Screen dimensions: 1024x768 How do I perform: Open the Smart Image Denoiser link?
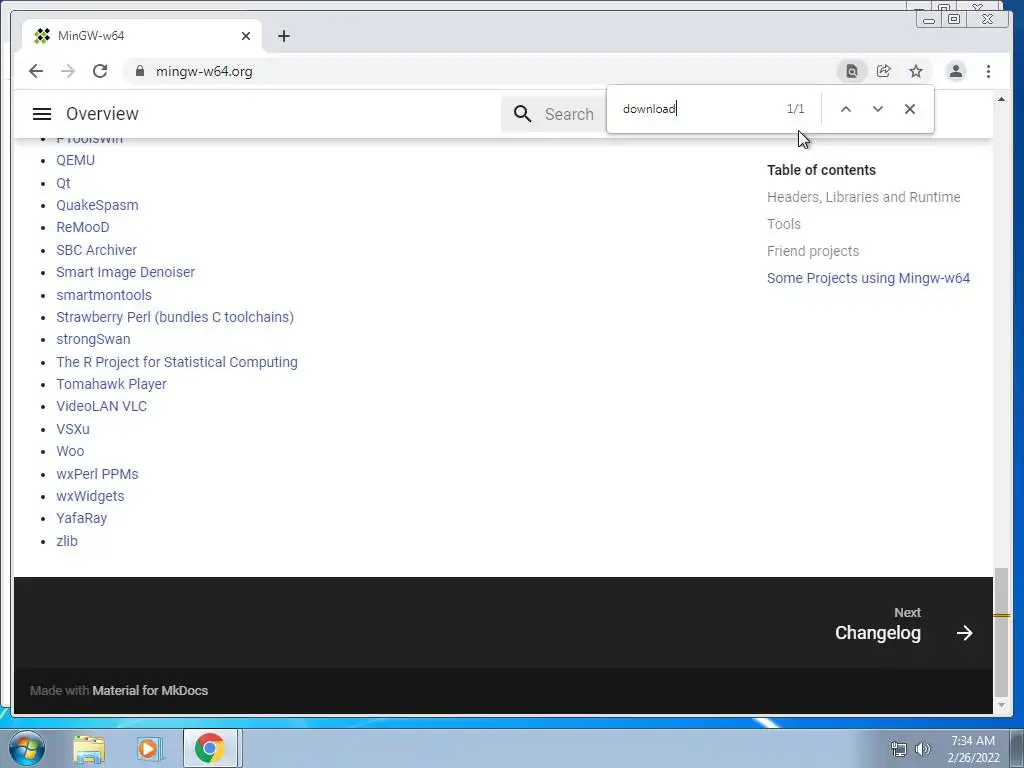pos(125,272)
